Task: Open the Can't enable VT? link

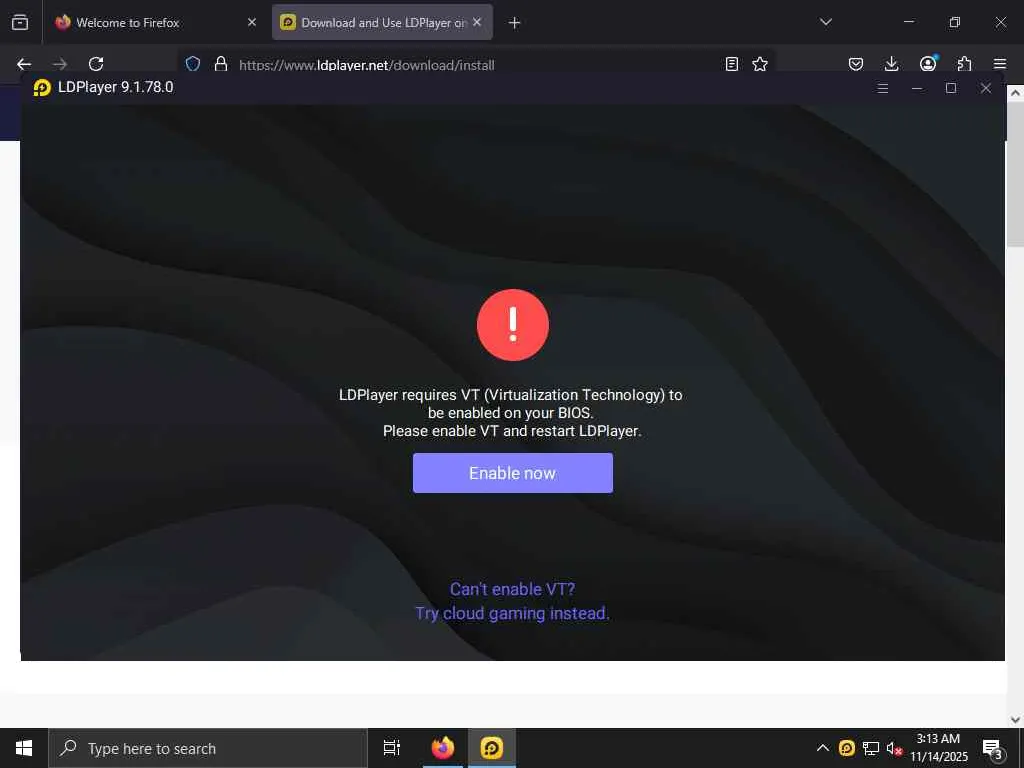Action: 513,589
